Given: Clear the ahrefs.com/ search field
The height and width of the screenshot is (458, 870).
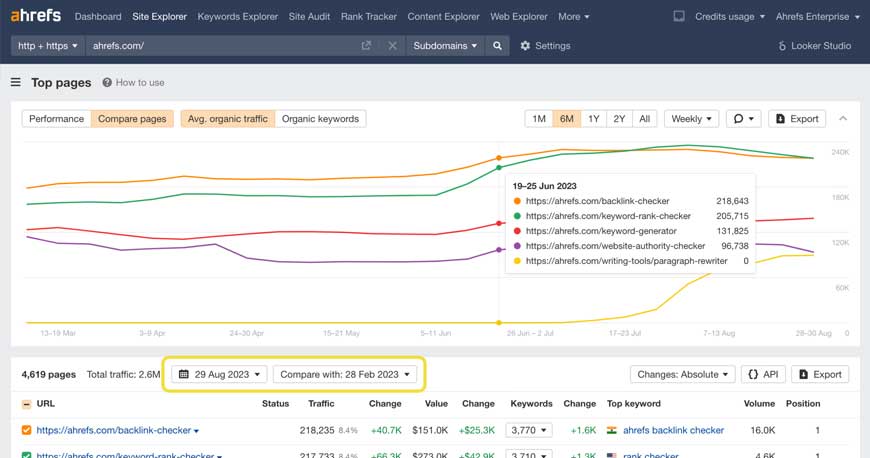Looking at the screenshot, I should point(392,46).
